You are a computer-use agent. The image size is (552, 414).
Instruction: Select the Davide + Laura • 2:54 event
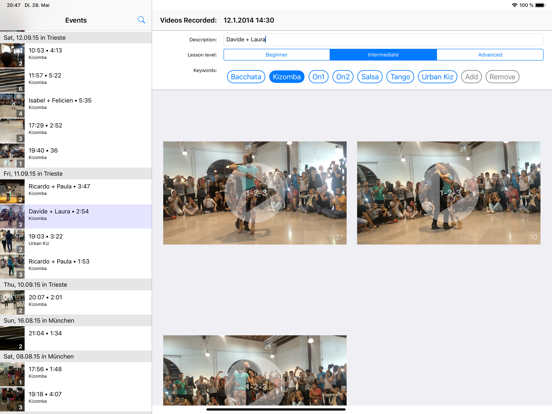(76, 216)
